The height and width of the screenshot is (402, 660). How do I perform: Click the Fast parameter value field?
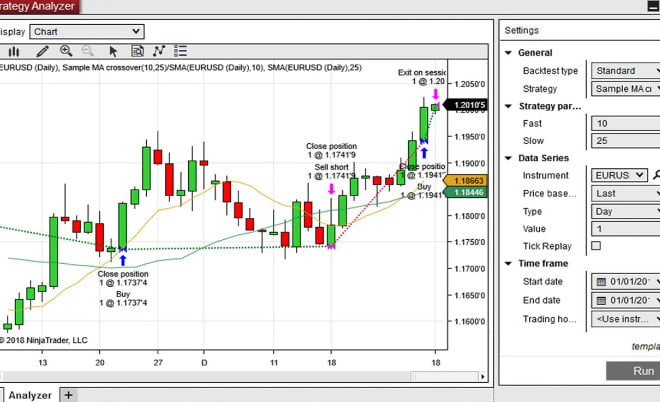[625, 123]
